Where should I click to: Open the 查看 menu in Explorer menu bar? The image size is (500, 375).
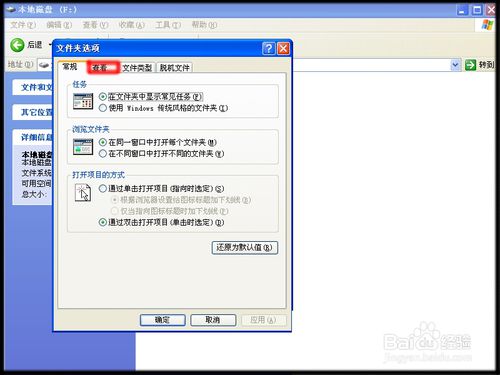96,25
